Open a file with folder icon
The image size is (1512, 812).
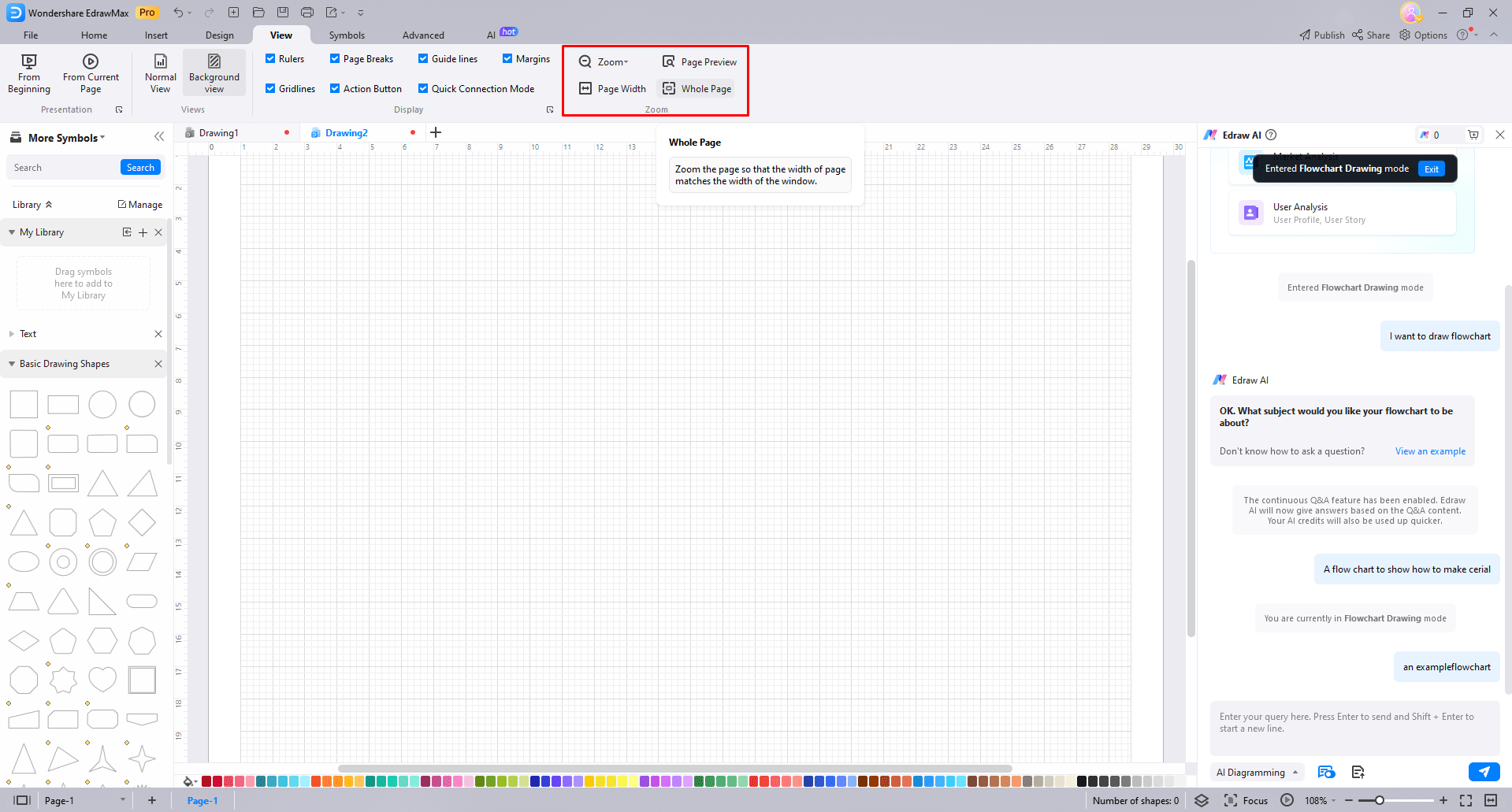coord(258,13)
